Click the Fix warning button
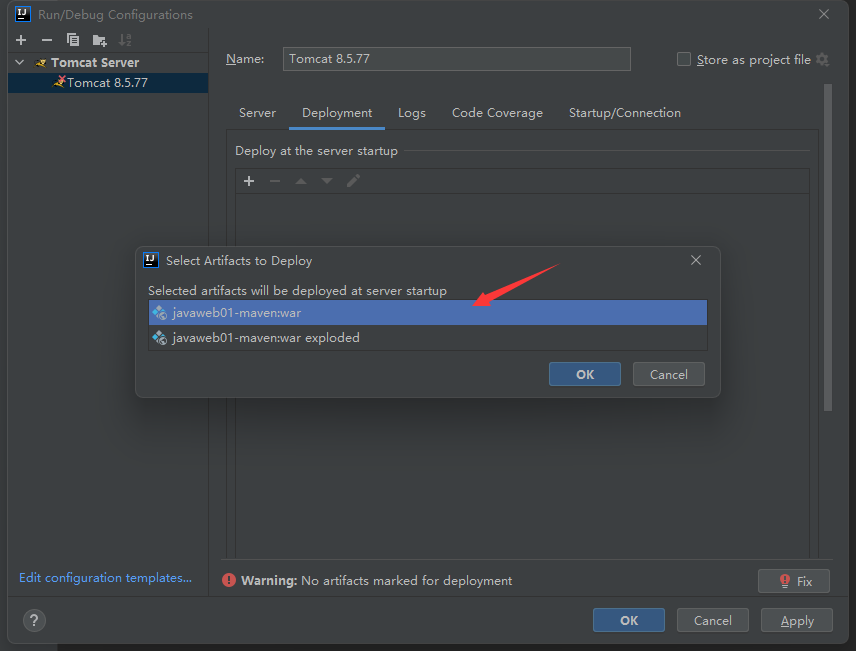Viewport: 856px width, 651px height. click(x=794, y=581)
